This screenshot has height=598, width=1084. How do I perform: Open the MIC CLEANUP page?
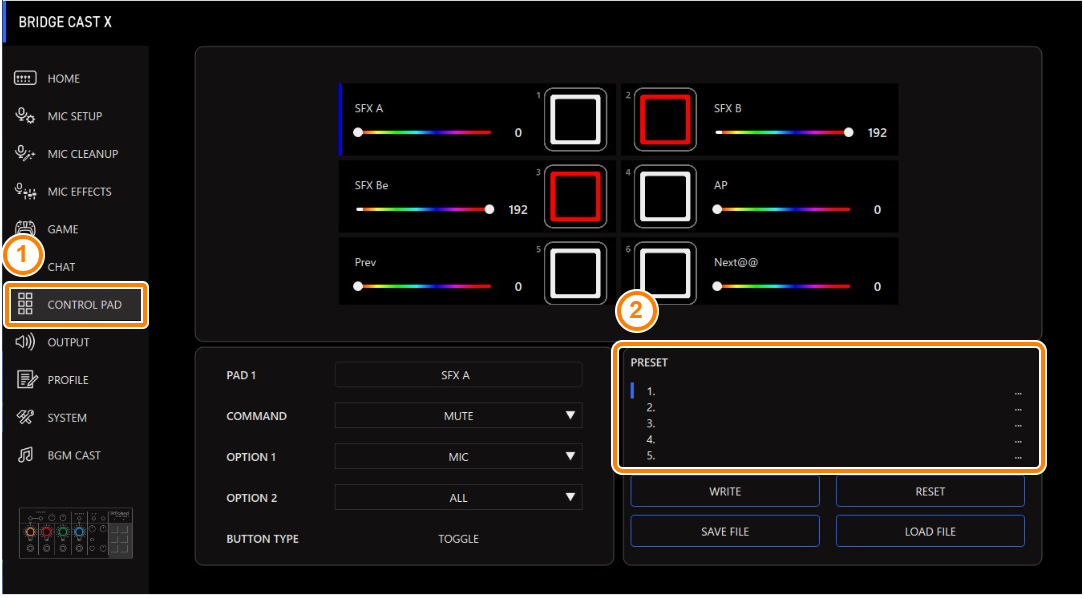[x=83, y=154]
